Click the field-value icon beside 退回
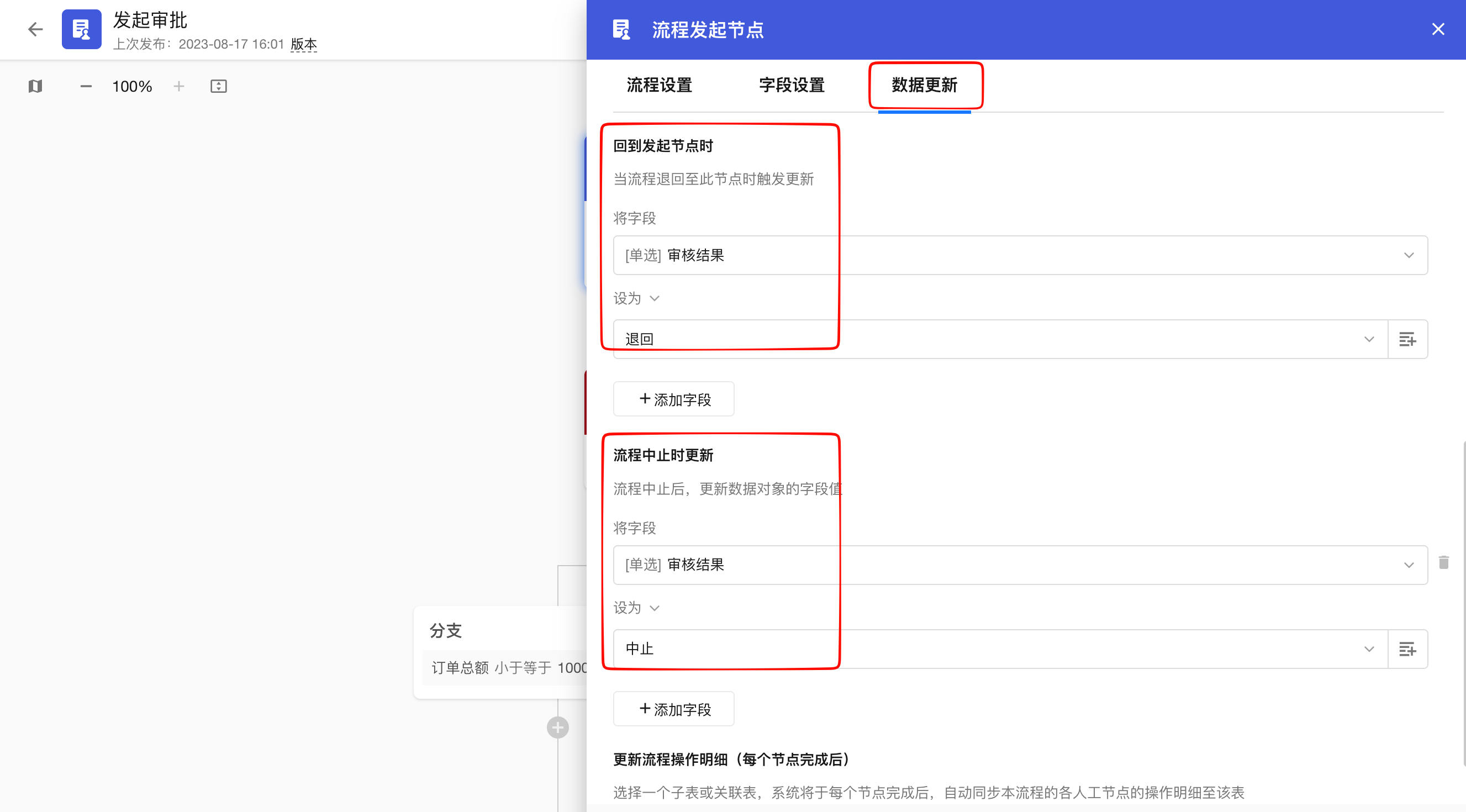This screenshot has width=1466, height=812. (1407, 339)
